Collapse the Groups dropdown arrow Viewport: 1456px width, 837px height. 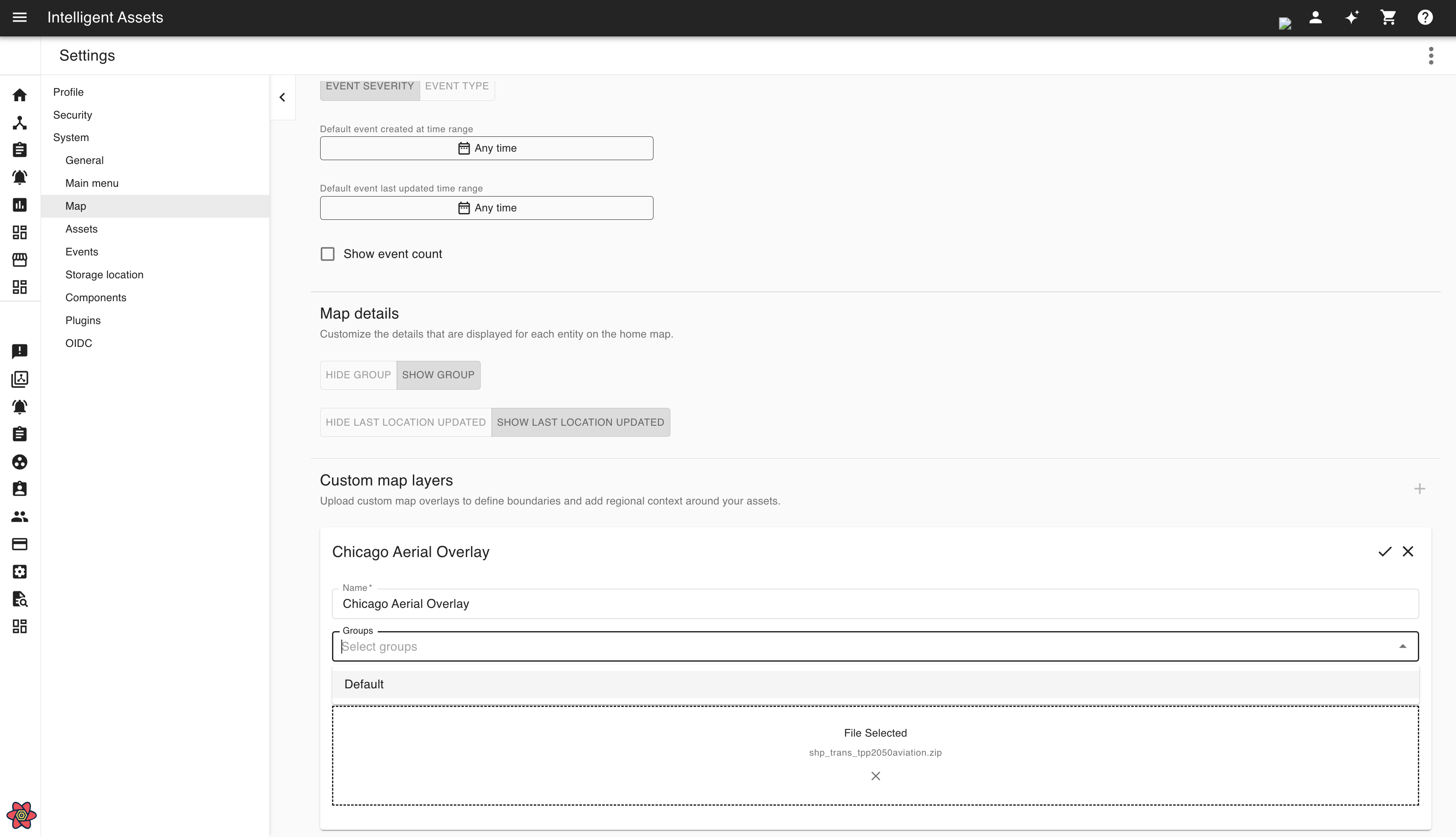tap(1403, 646)
